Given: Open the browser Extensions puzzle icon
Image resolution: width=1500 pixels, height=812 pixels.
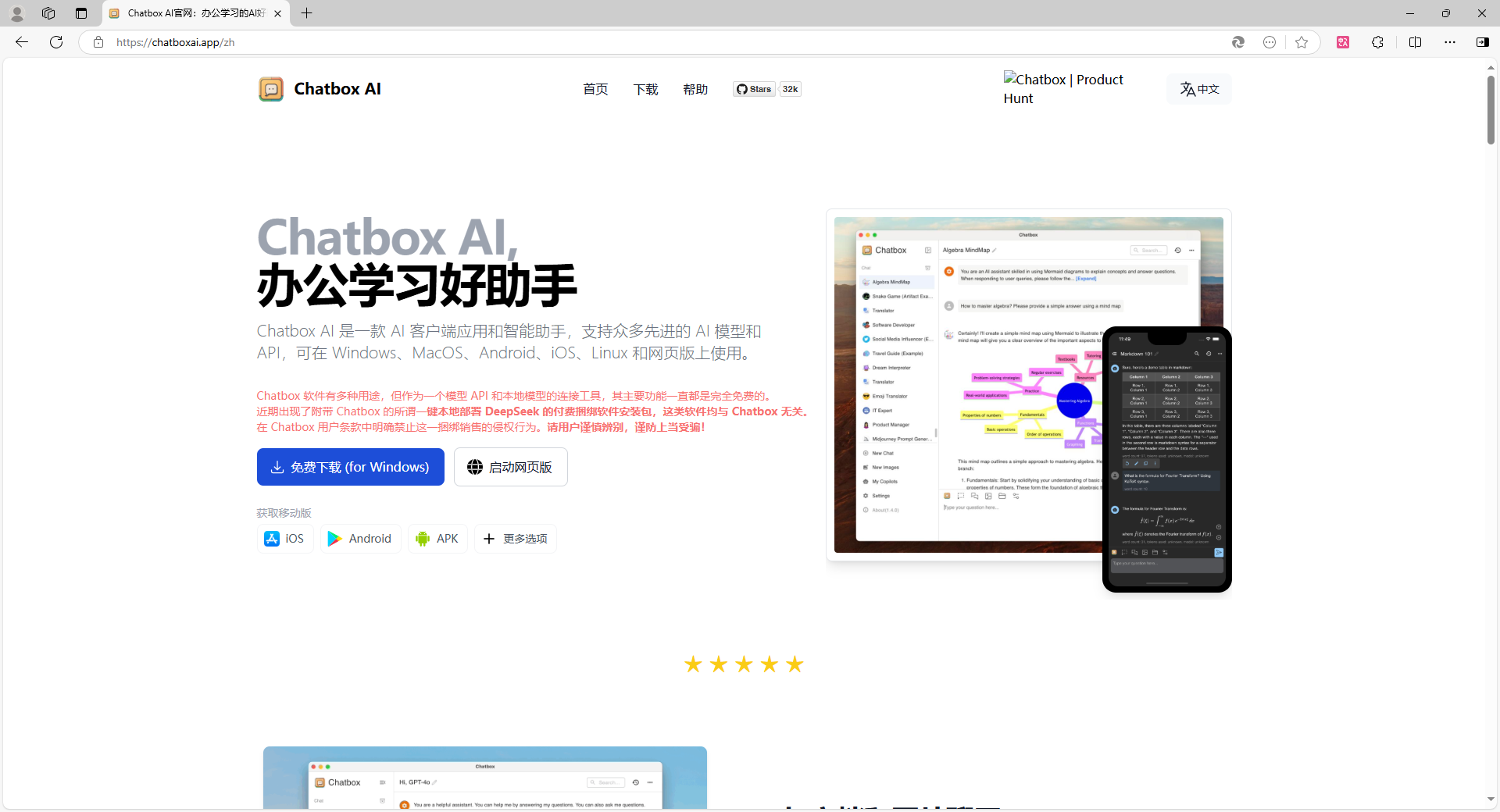Looking at the screenshot, I should 1377,42.
